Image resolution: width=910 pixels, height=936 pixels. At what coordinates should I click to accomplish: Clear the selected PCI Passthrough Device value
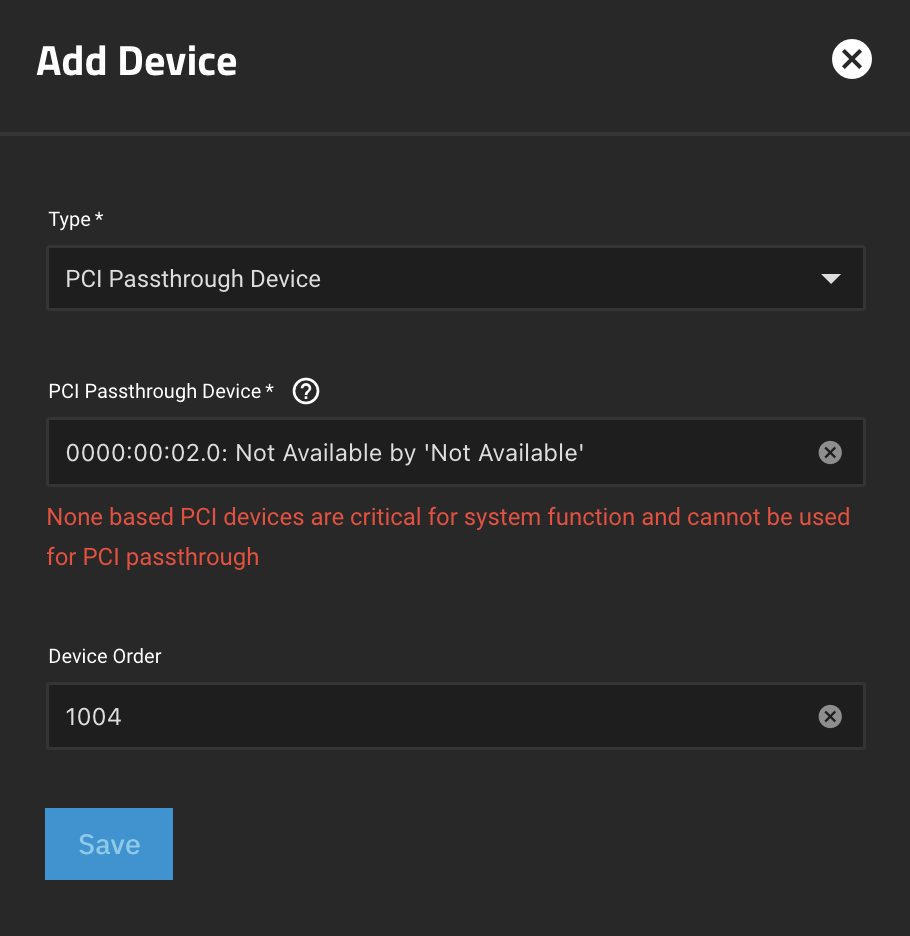(x=830, y=452)
